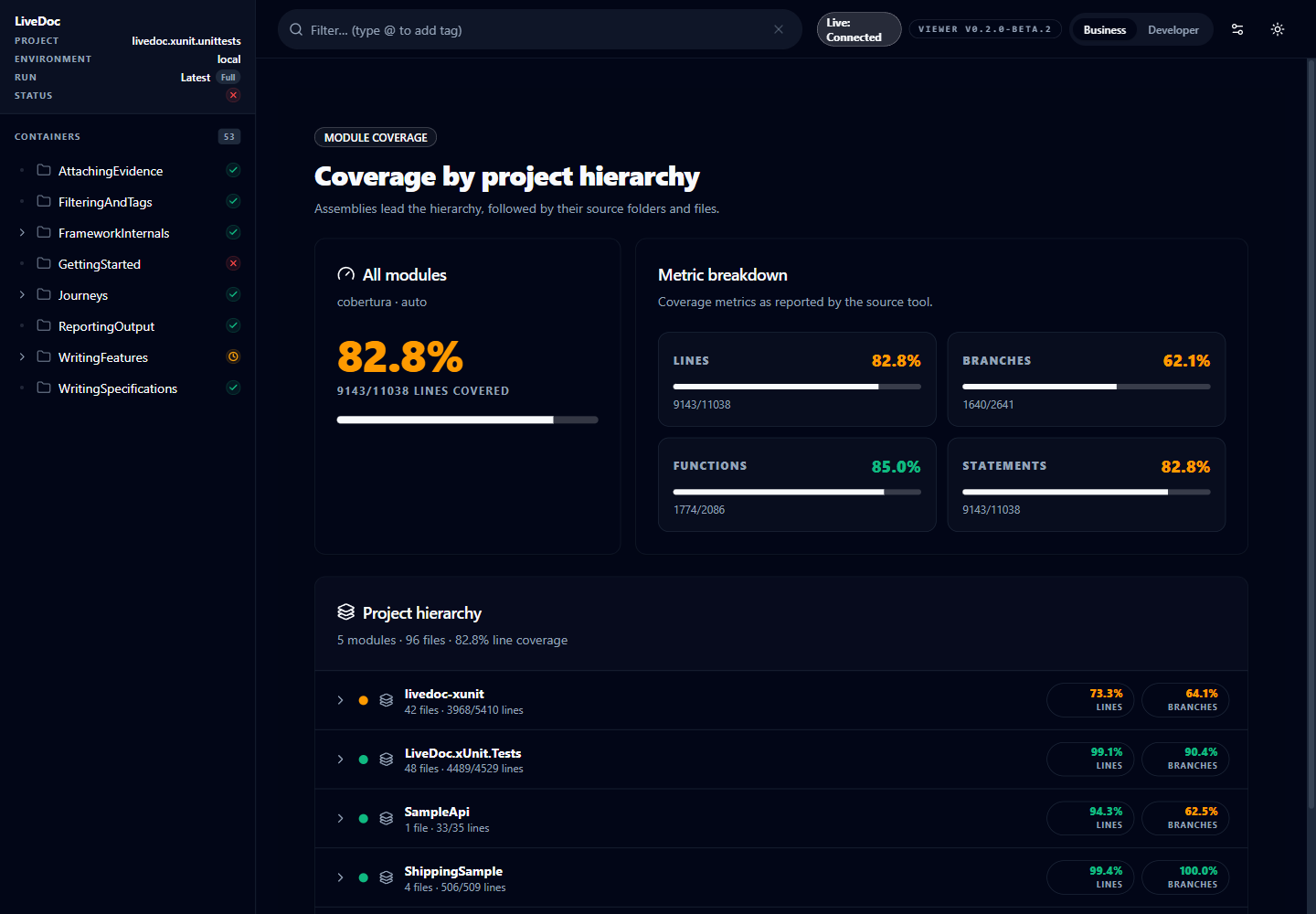Click the failed status icon in the Status row
Screen dimensions: 1316x914
click(233, 95)
